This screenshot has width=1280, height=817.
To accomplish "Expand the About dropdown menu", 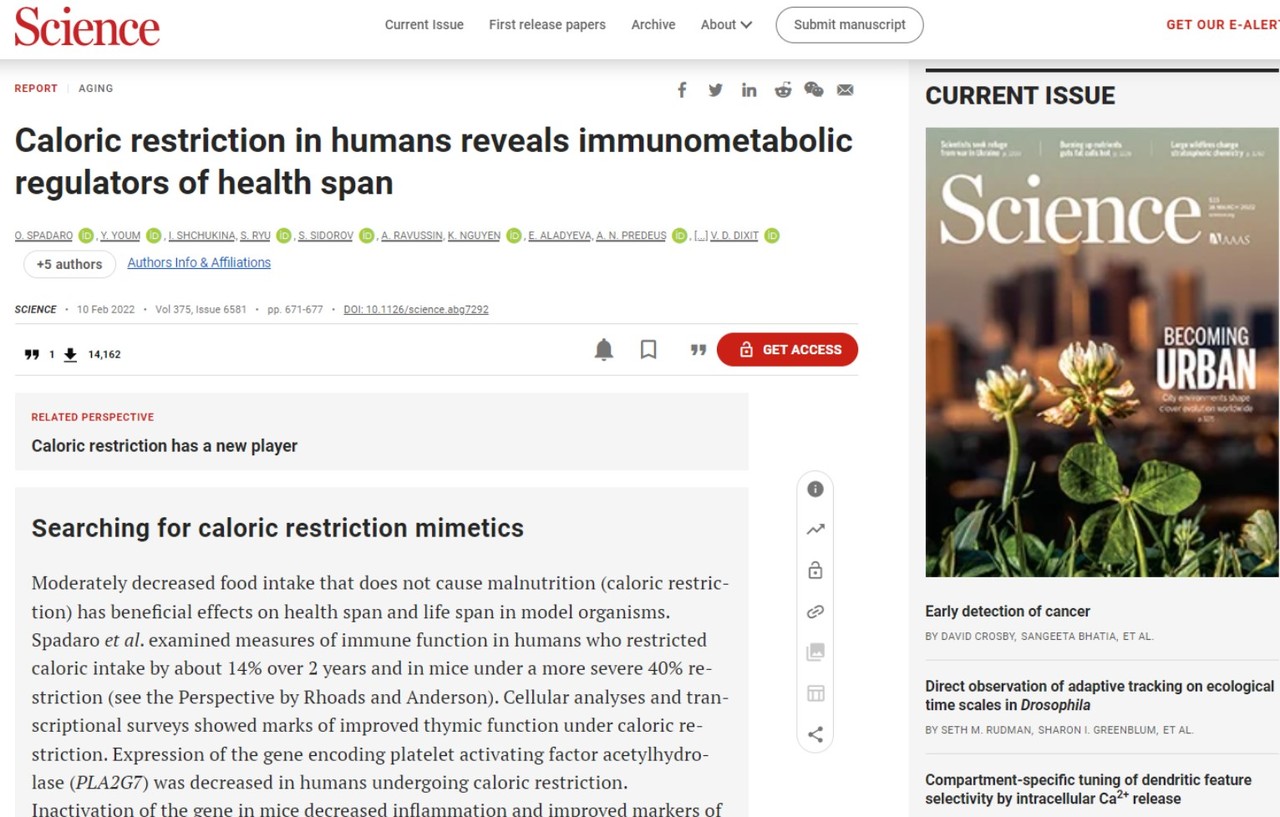I will (x=726, y=25).
